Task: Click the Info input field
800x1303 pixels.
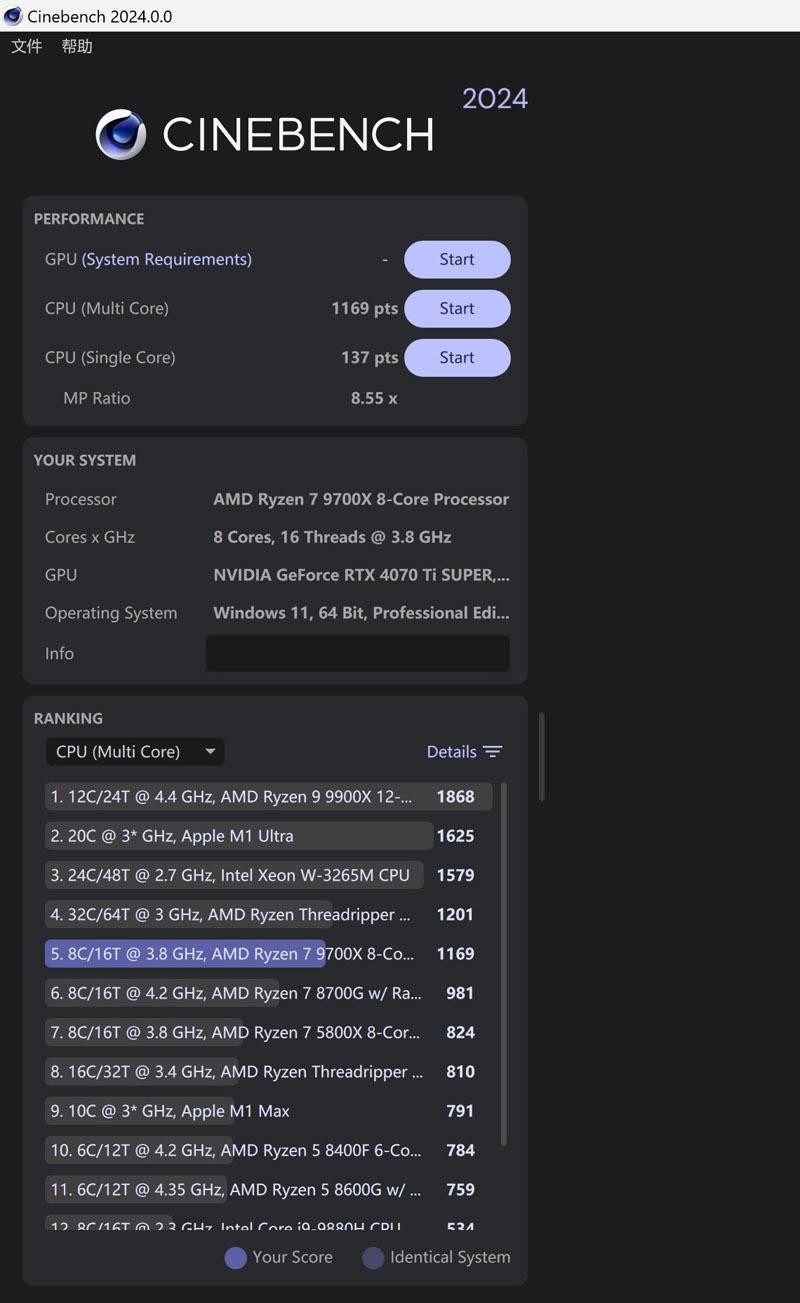Action: (358, 653)
